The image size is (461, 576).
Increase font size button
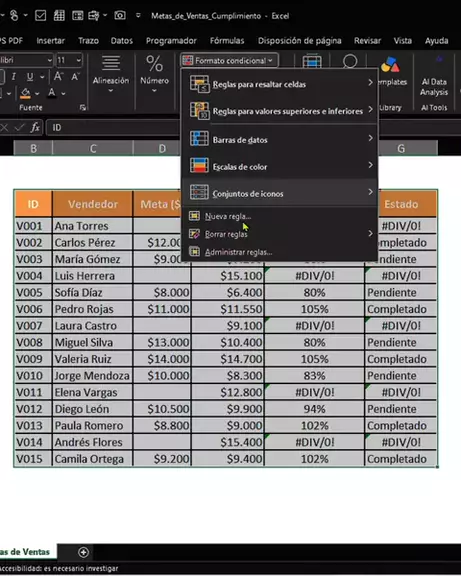point(58,76)
